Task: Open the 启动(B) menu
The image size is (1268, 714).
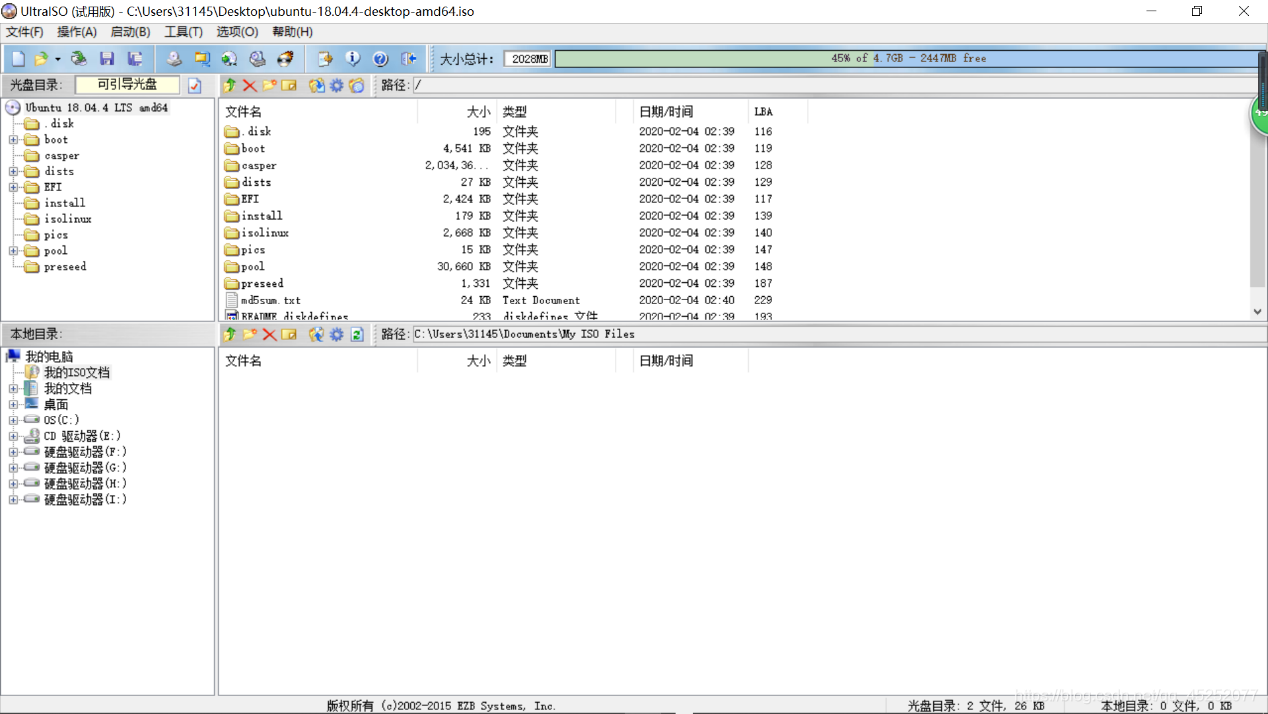Action: click(x=130, y=32)
